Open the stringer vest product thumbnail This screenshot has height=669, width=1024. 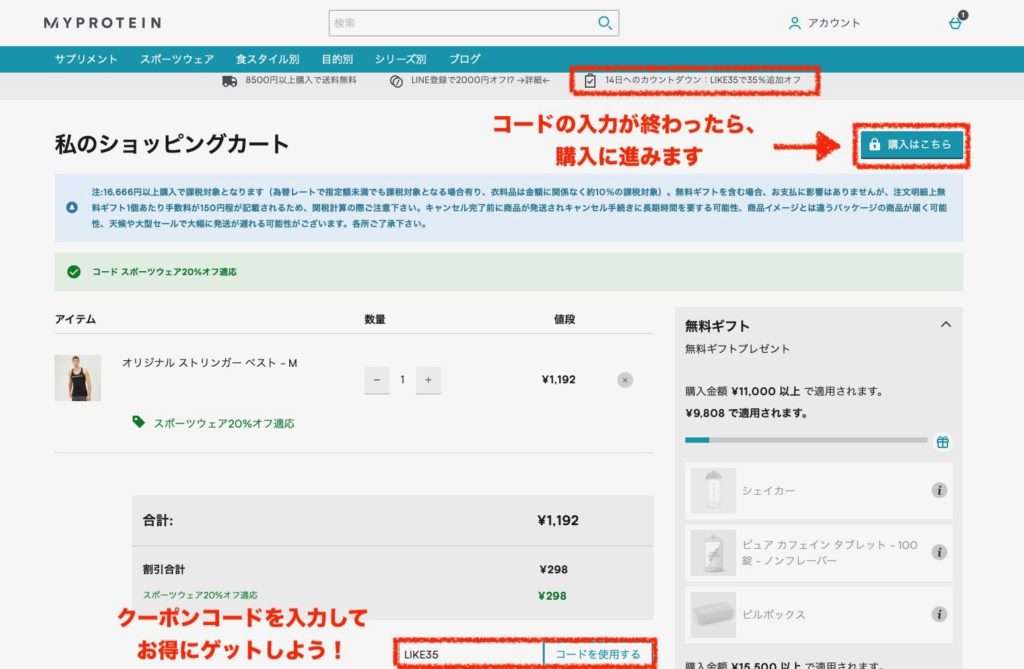(x=77, y=378)
